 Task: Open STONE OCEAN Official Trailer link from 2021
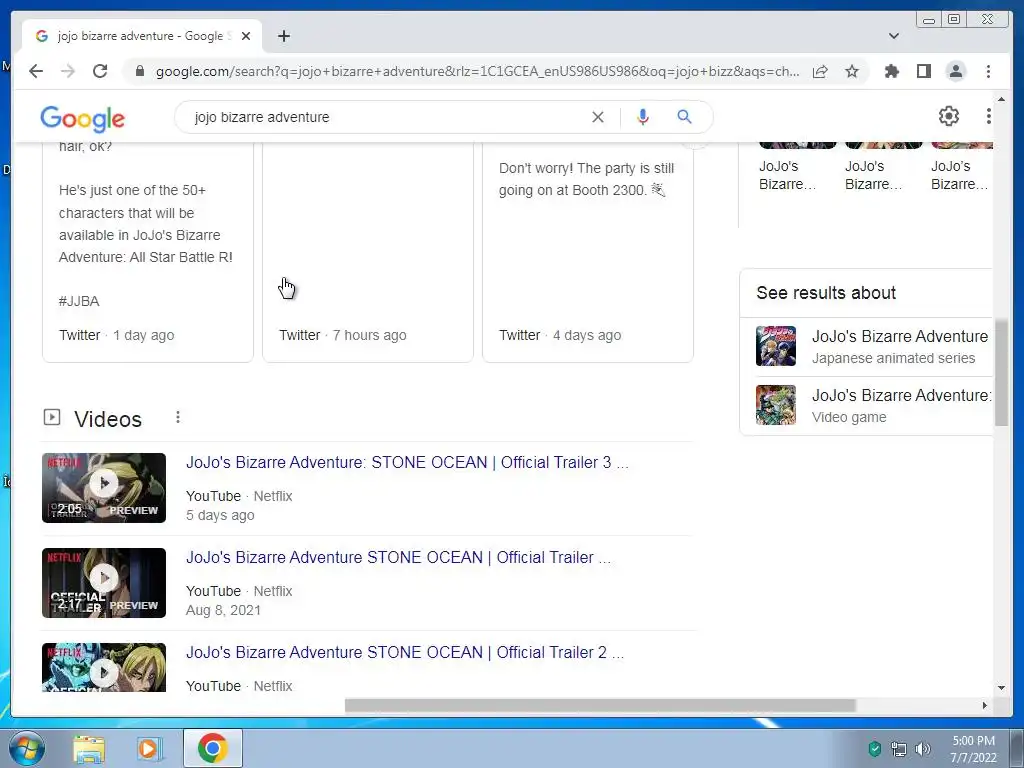tap(398, 558)
